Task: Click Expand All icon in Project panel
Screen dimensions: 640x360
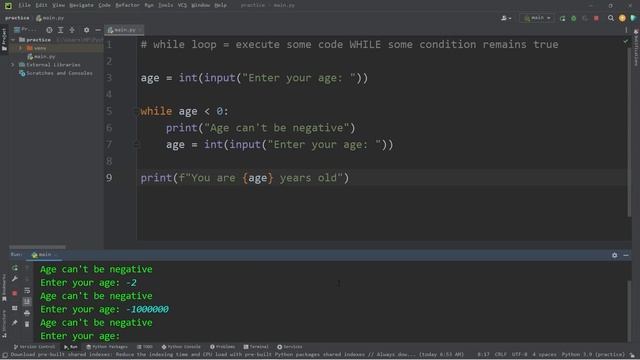Action: [x=60, y=30]
